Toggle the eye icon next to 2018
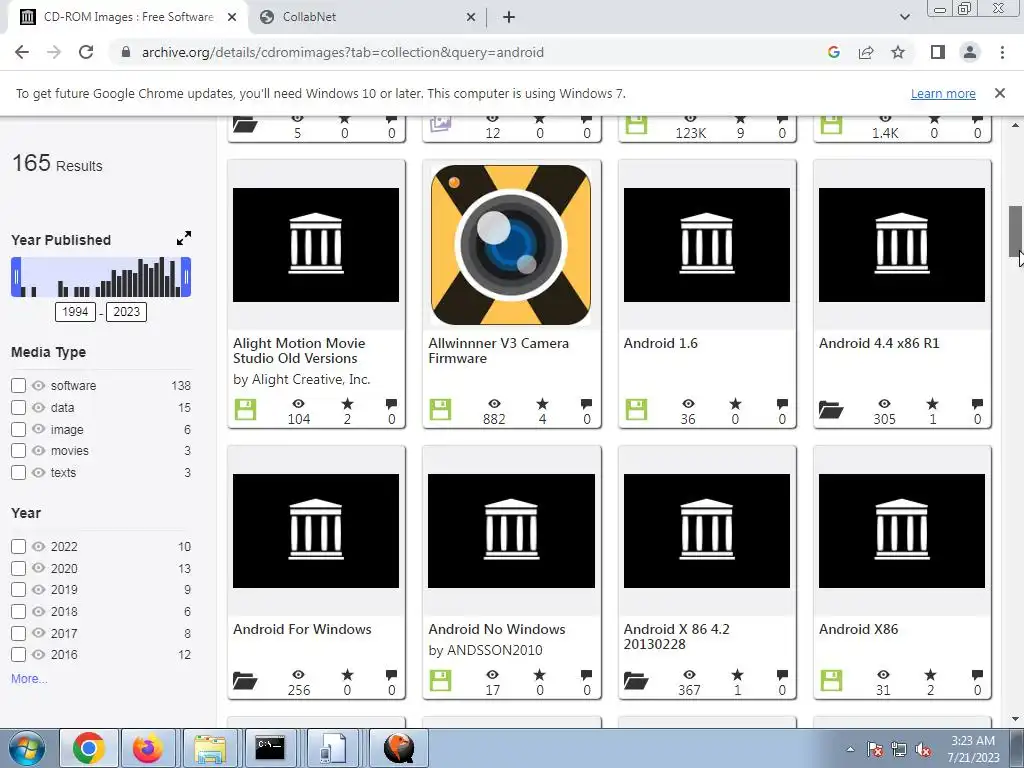This screenshot has width=1024, height=768. click(39, 611)
